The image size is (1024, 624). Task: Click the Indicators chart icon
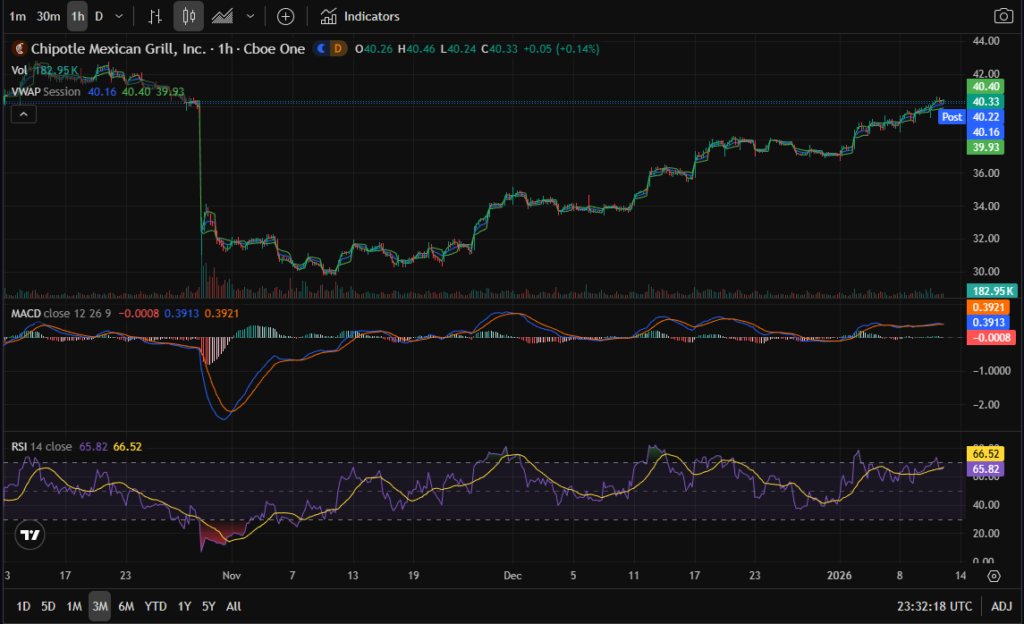(328, 16)
